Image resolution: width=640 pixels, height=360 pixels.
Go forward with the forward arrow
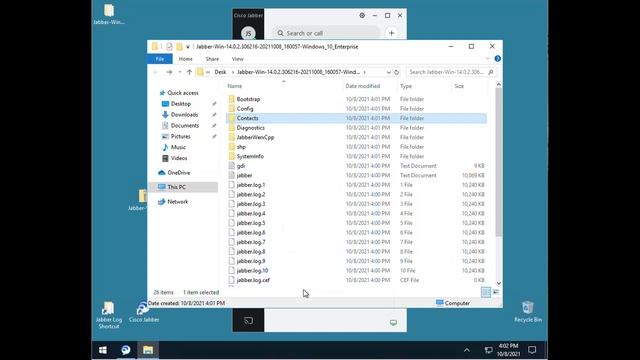(x=169, y=72)
